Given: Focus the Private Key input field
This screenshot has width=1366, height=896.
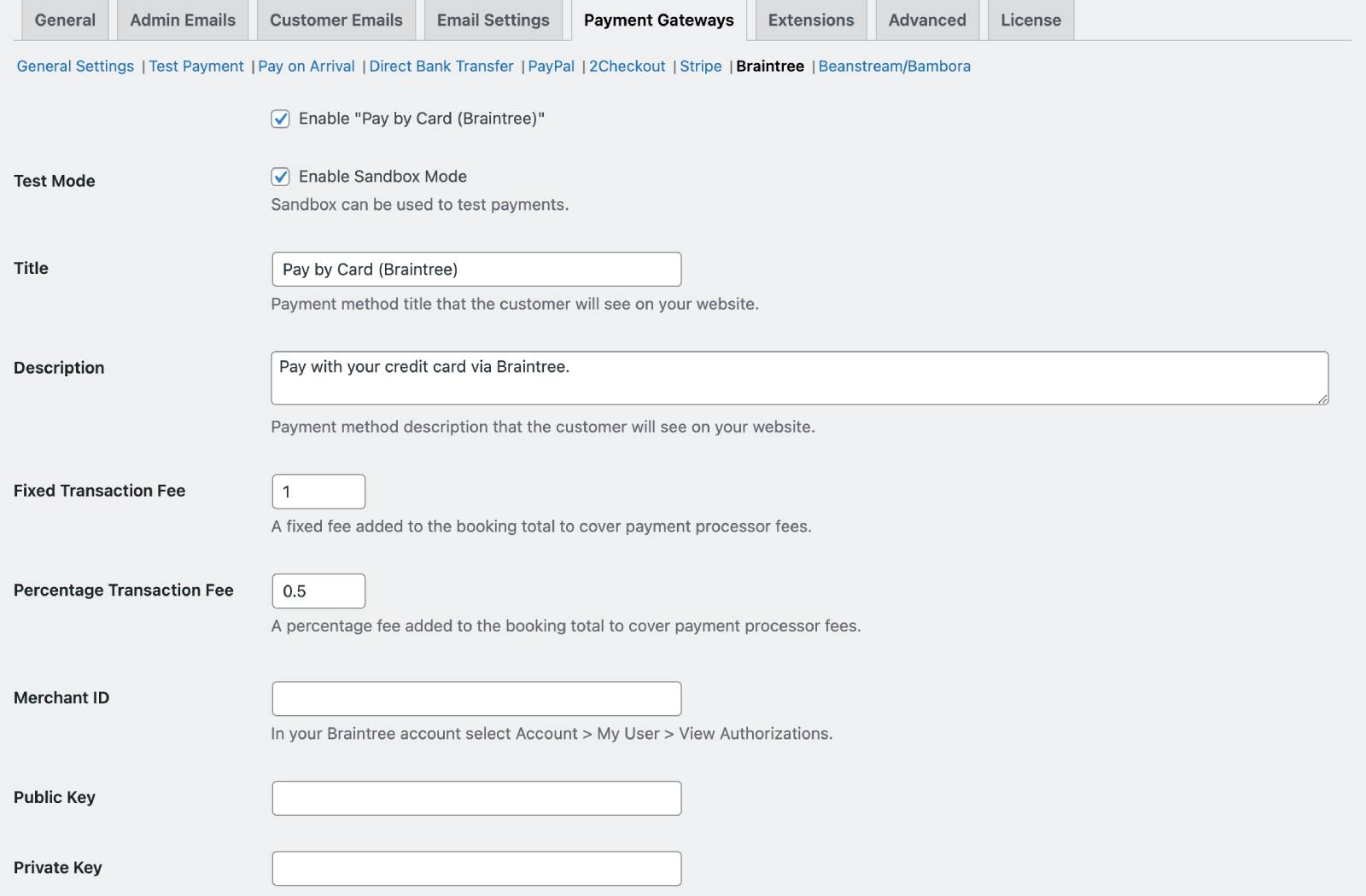Looking at the screenshot, I should [476, 869].
